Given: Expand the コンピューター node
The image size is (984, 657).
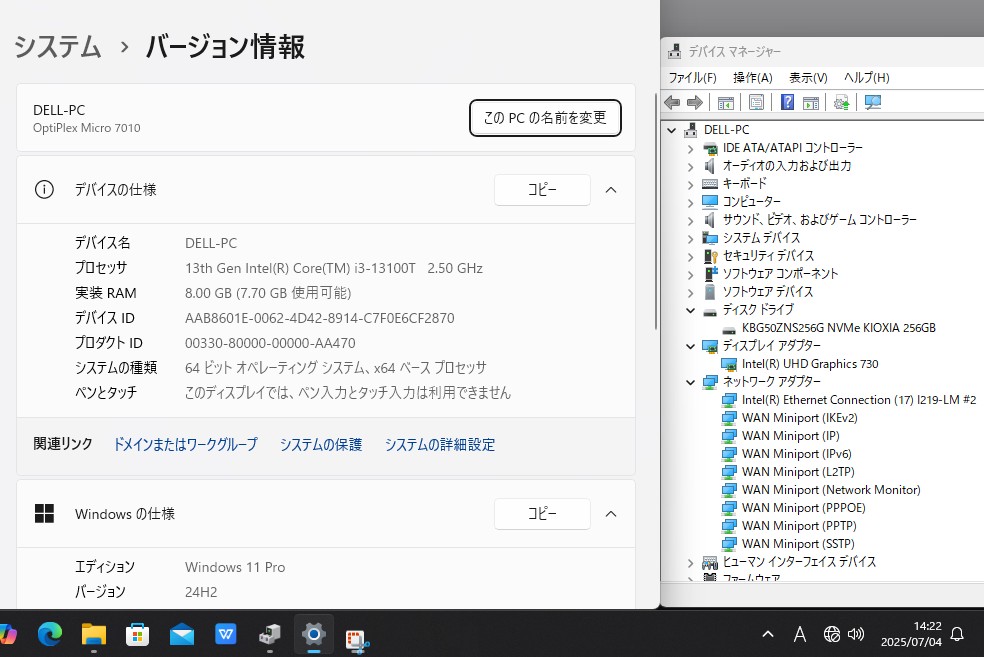Looking at the screenshot, I should point(690,203).
